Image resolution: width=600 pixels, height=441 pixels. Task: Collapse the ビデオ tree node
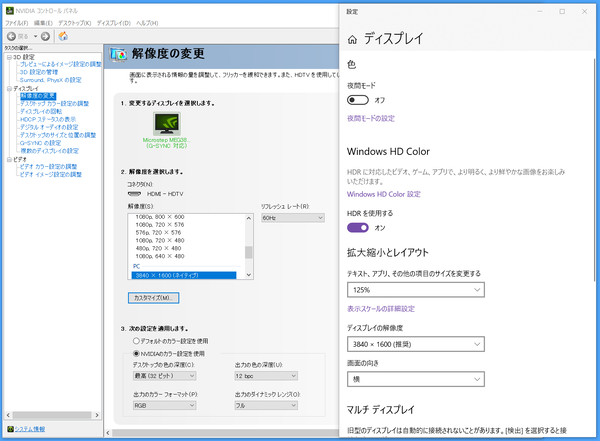[9, 159]
